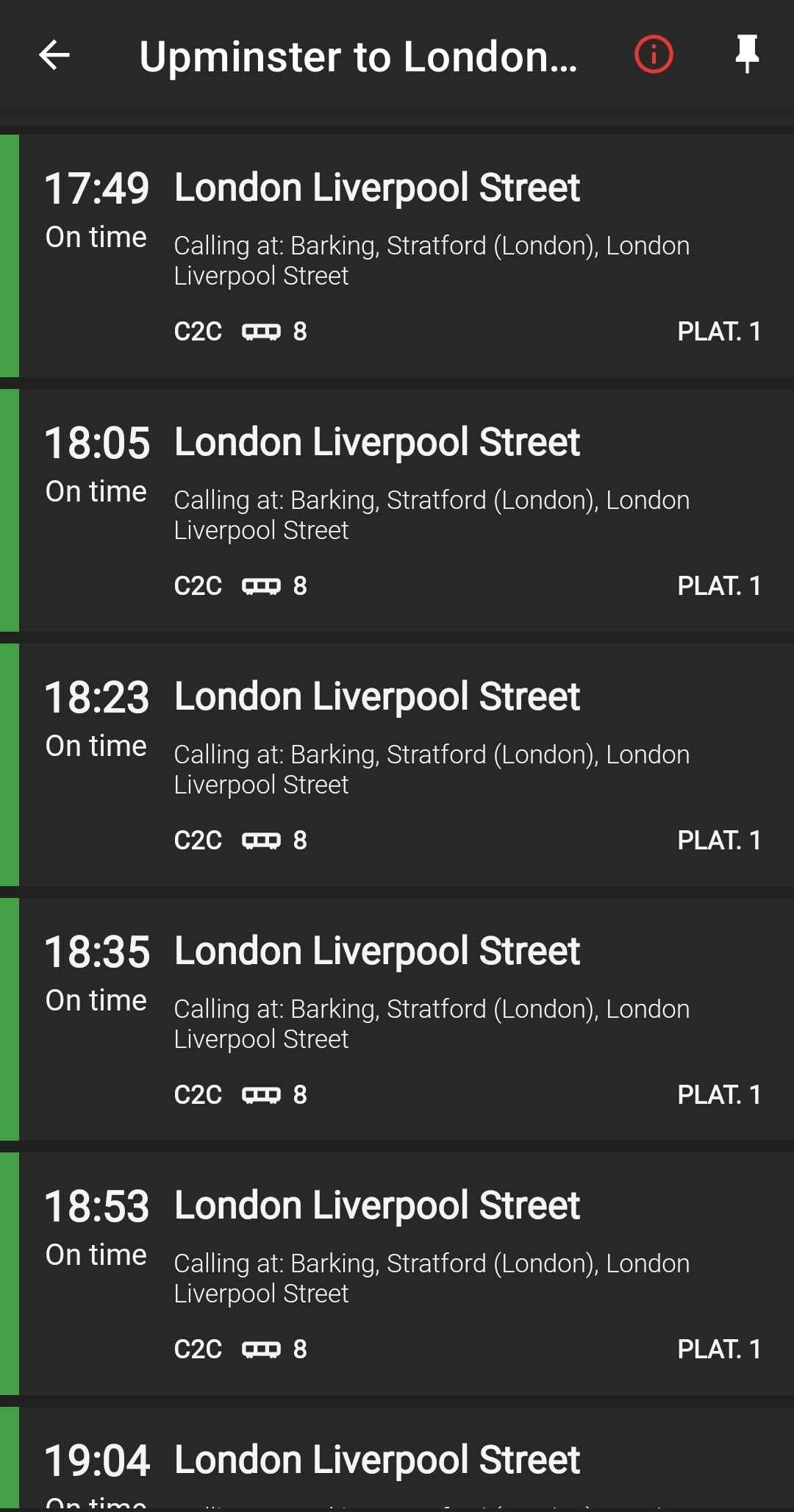The image size is (794, 1512).
Task: Tap the back arrow icon
Action: 54,54
